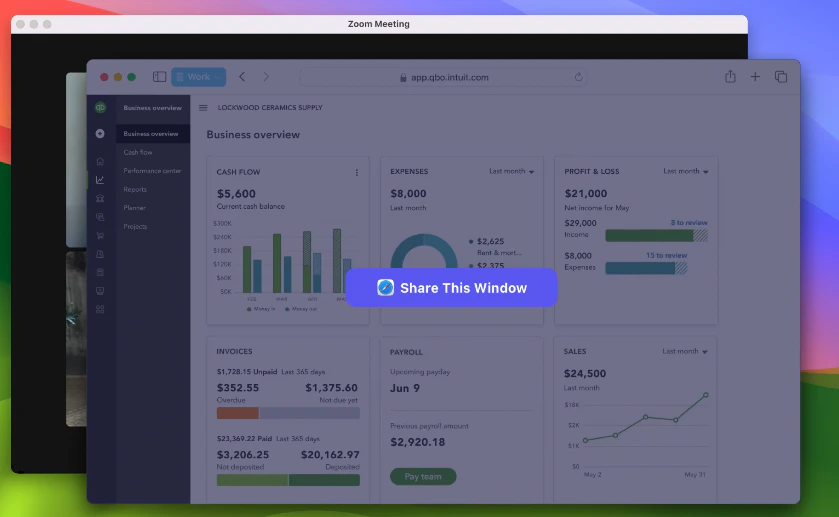Click the $24,500 sales total
The image size is (839, 517).
click(x=585, y=374)
